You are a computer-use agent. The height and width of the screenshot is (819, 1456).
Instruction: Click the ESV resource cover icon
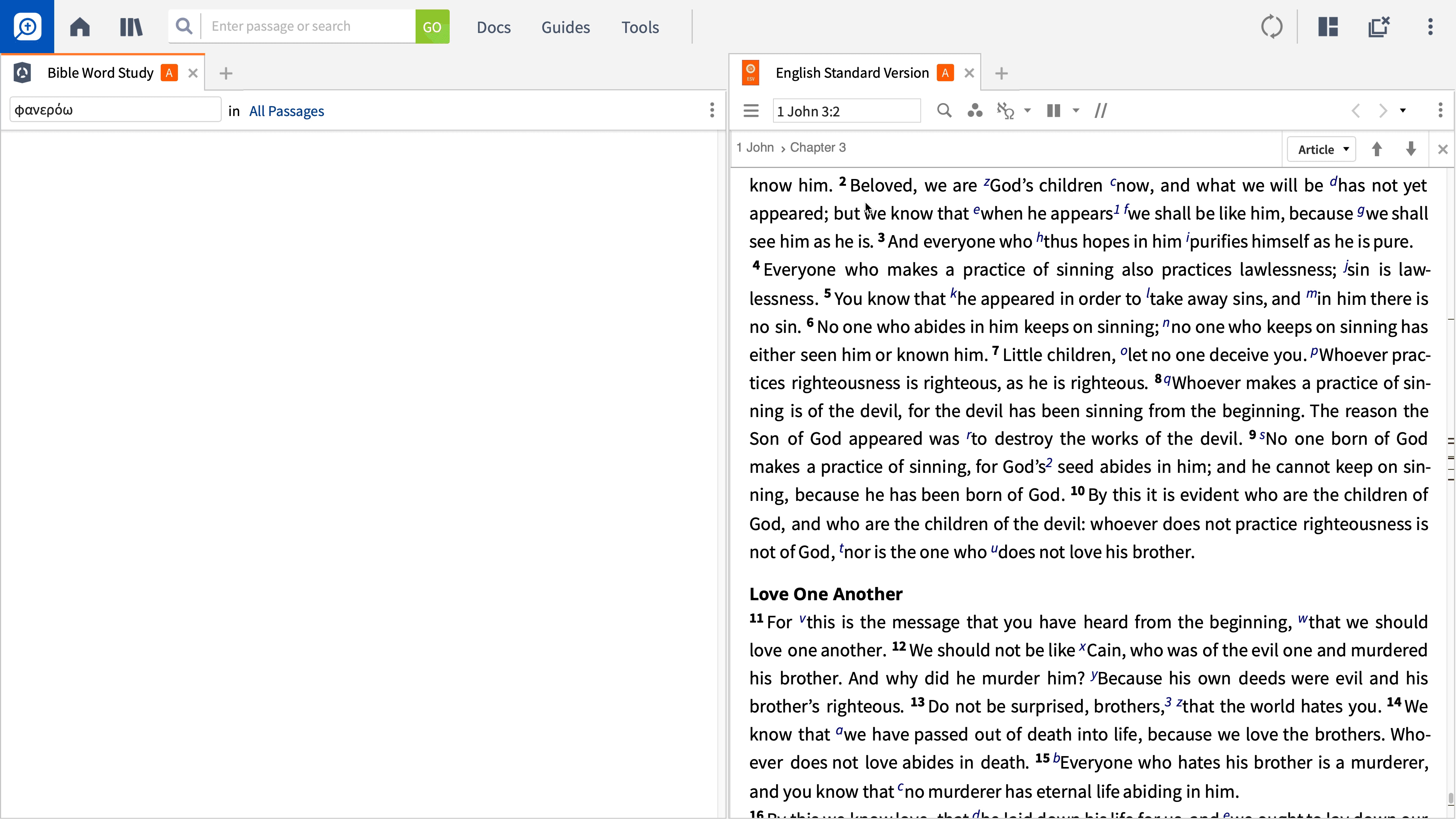point(750,73)
